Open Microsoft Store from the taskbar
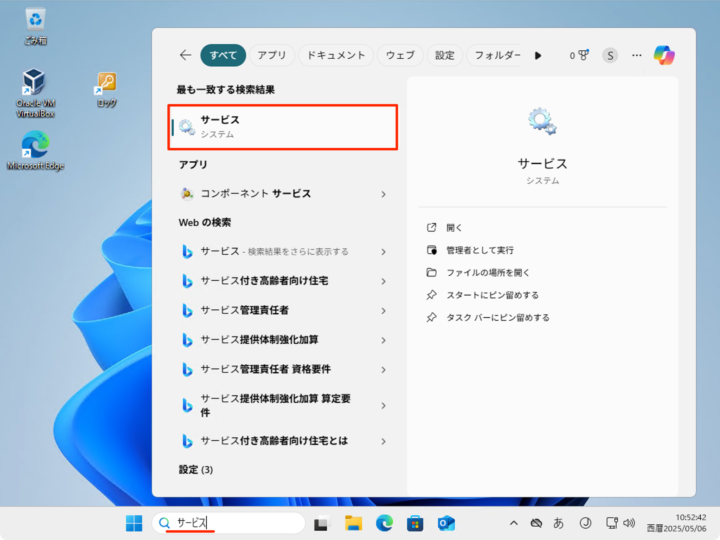 (415, 523)
